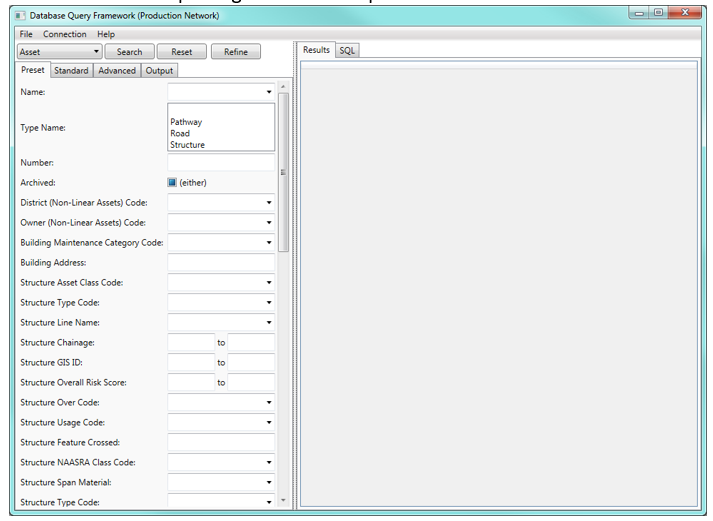The height and width of the screenshot is (521, 713).
Task: Select Road in Type Name list
Action: click(x=180, y=133)
